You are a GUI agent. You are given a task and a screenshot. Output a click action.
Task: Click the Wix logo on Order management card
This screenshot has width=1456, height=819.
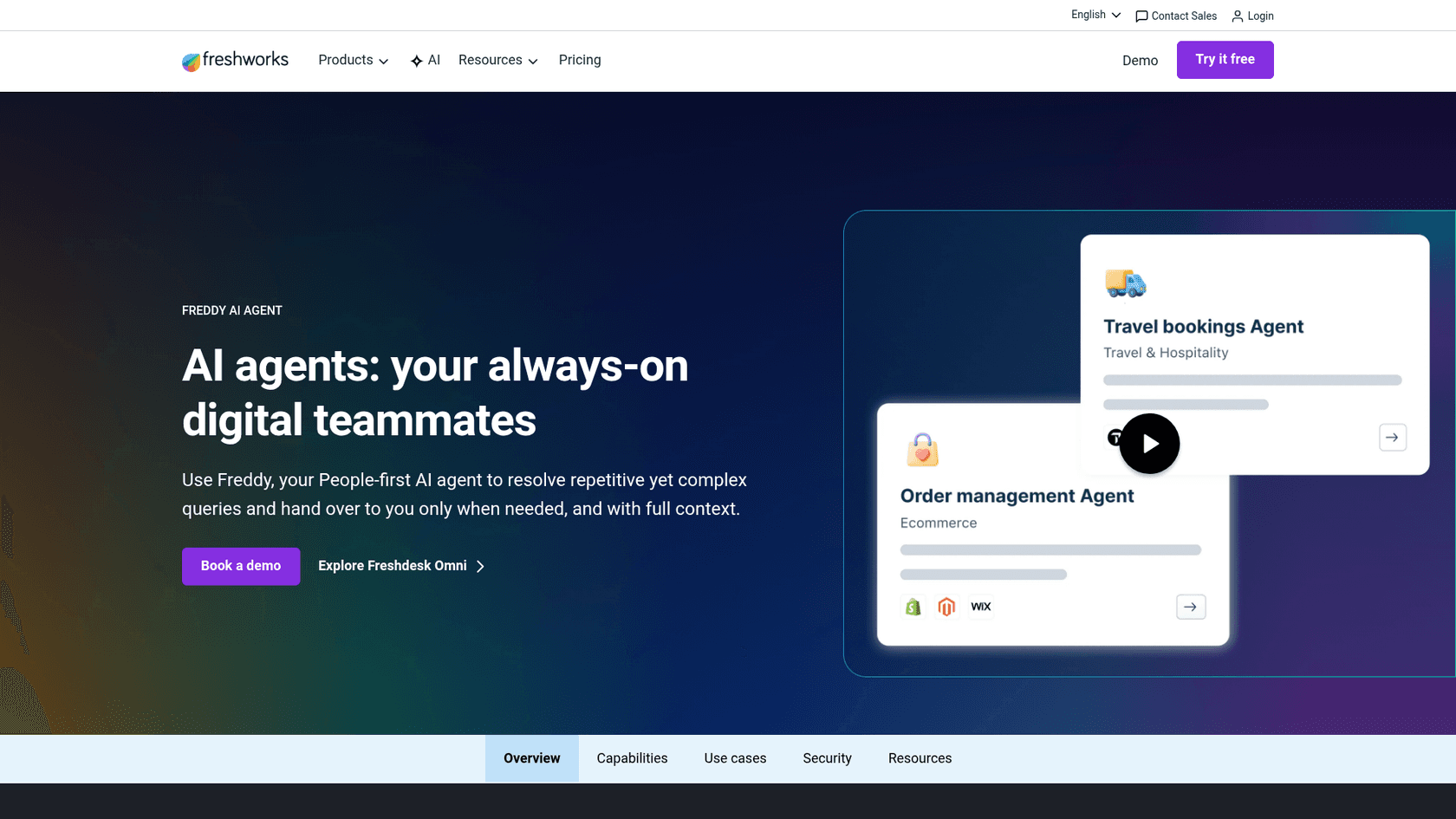[x=981, y=607]
